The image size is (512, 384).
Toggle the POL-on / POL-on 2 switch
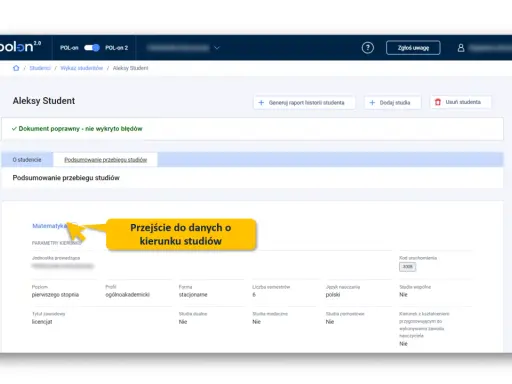click(92, 48)
